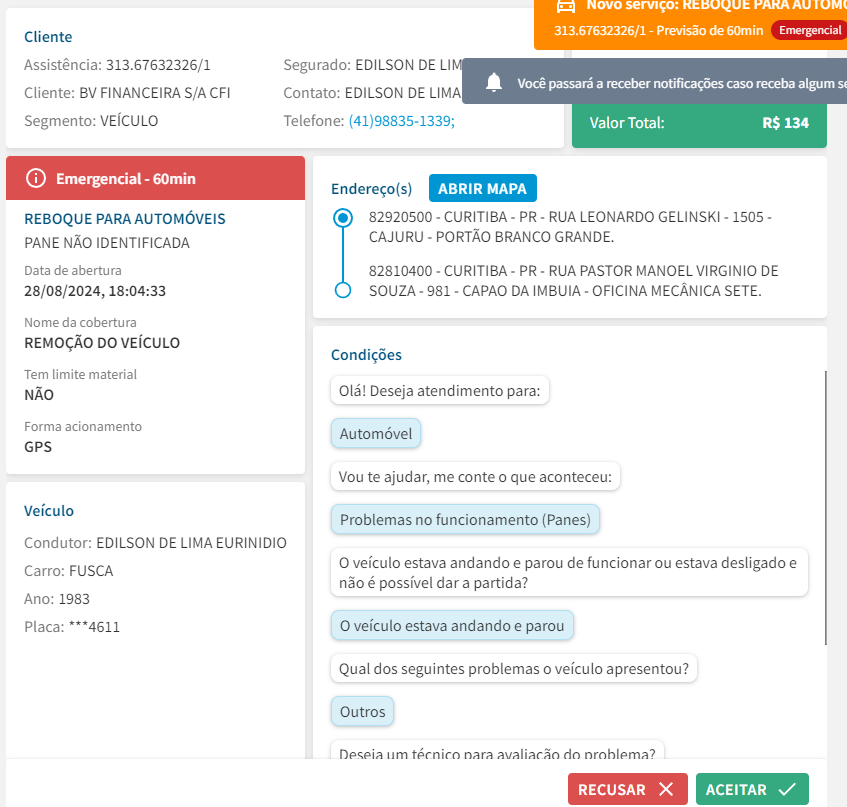Click the Emergencial badge in the orange notification
This screenshot has height=807, width=847.
(x=809, y=30)
